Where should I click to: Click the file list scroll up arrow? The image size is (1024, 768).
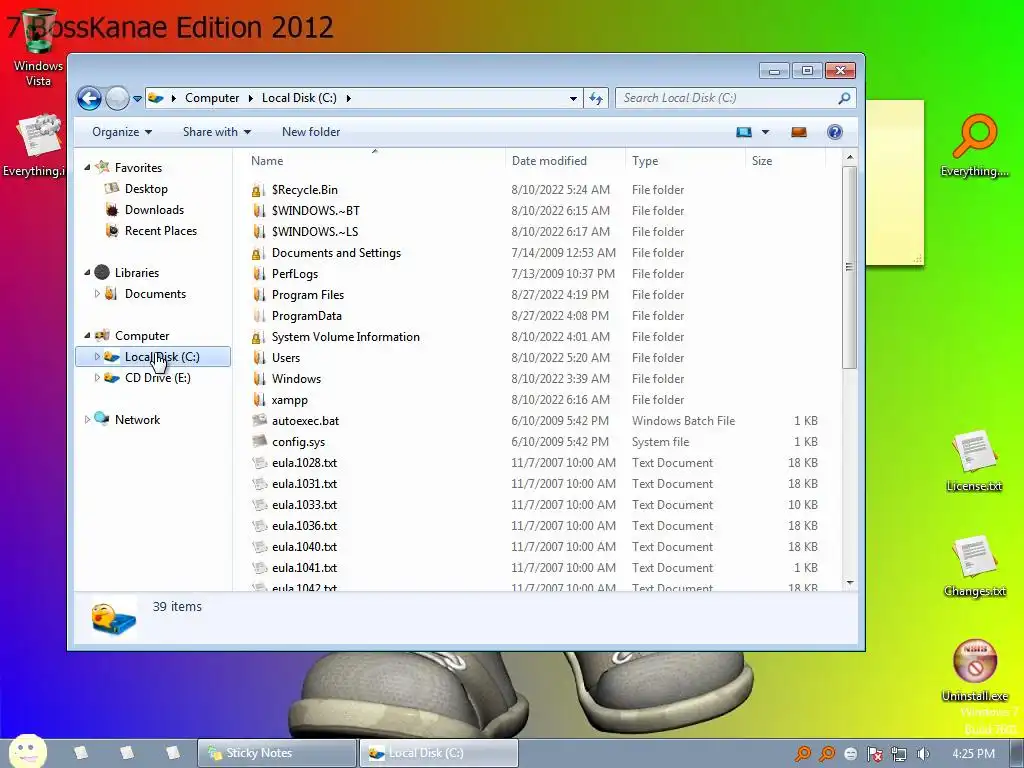click(x=849, y=157)
